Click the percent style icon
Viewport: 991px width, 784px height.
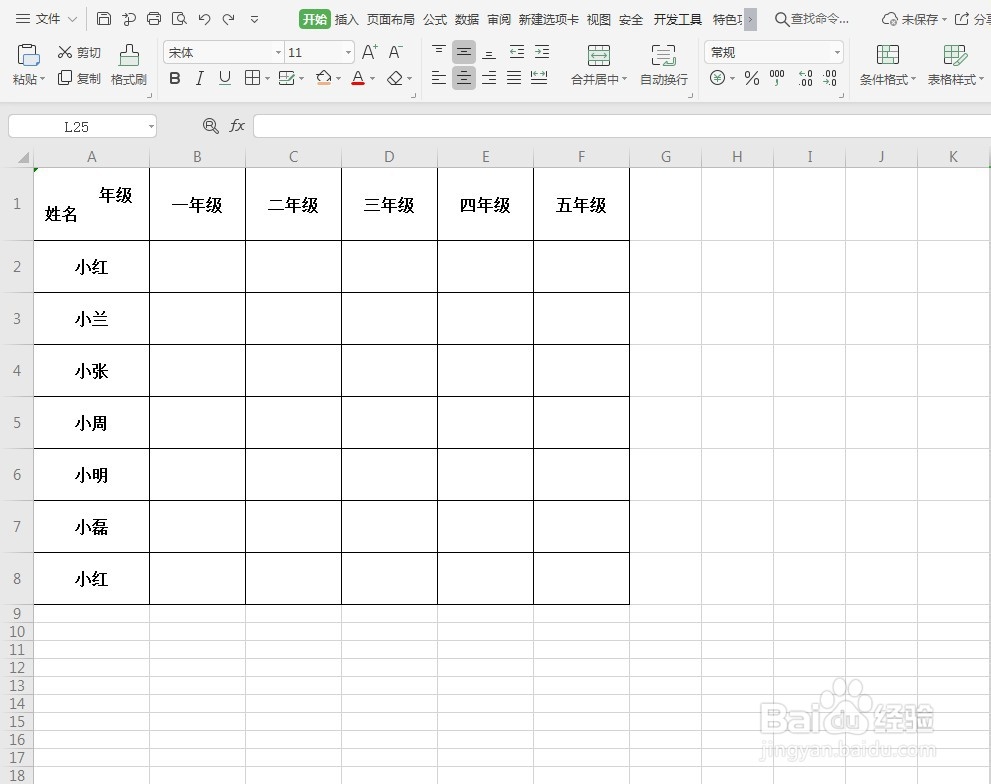click(x=752, y=78)
